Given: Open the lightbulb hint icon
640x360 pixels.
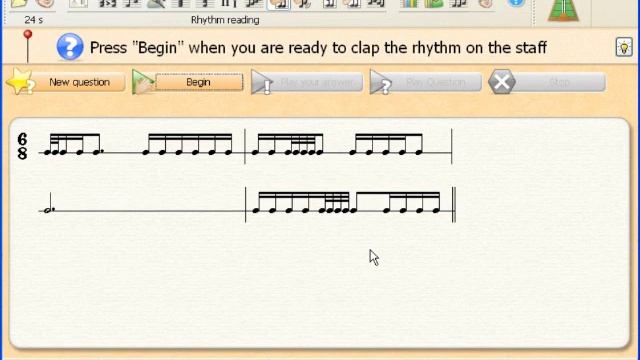Looking at the screenshot, I should (624, 47).
